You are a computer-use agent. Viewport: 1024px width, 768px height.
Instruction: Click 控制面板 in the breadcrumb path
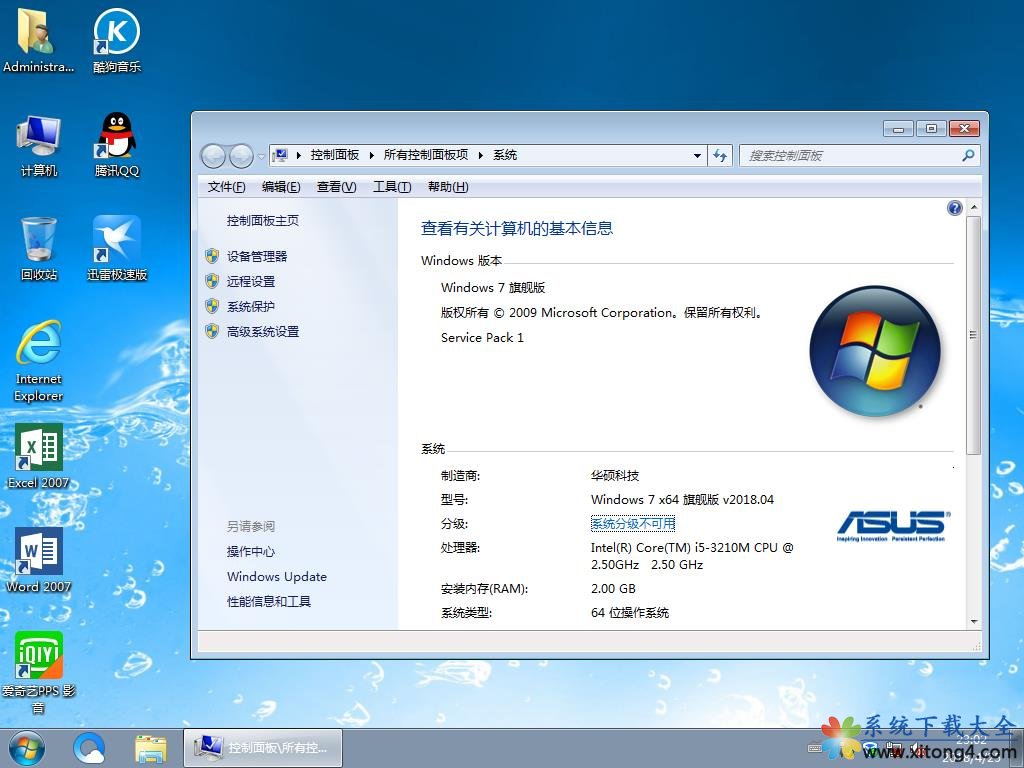(x=334, y=155)
